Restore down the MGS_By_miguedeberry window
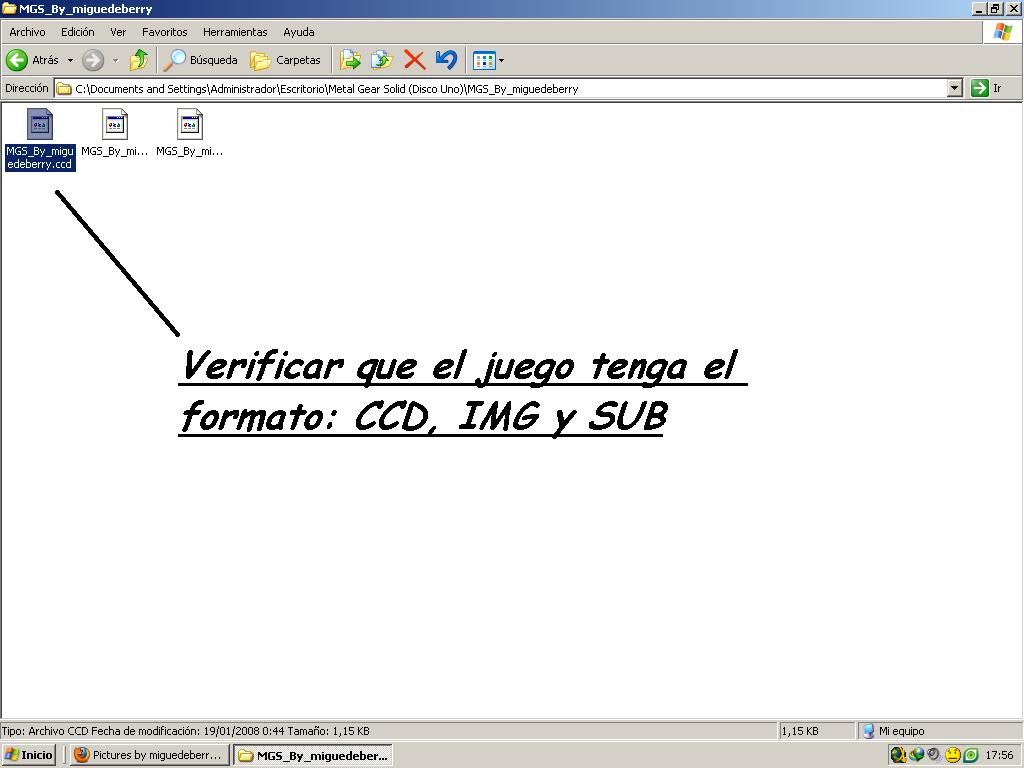This screenshot has height=768, width=1024. coord(995,8)
